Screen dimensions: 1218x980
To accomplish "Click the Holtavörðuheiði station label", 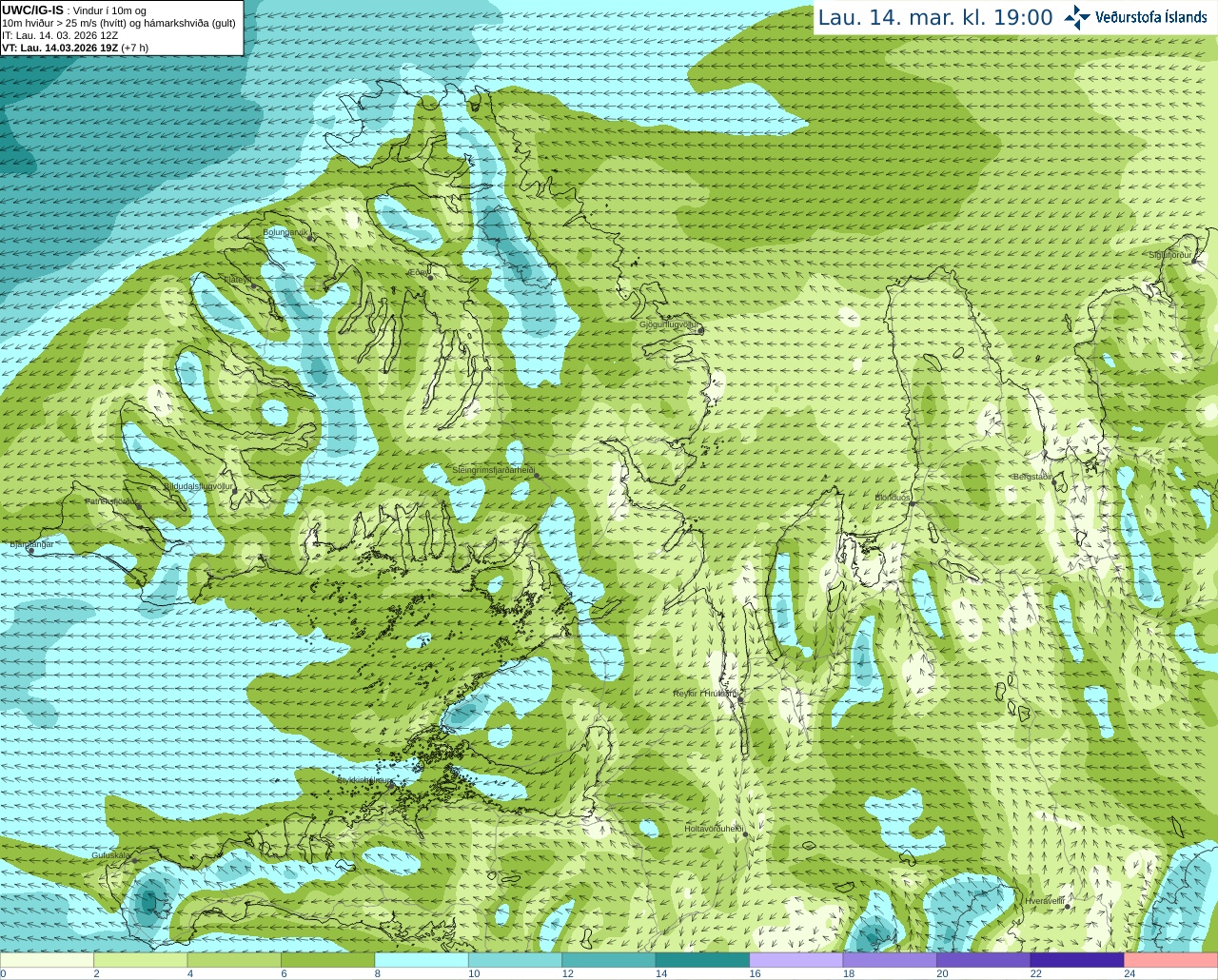I will click(714, 829).
